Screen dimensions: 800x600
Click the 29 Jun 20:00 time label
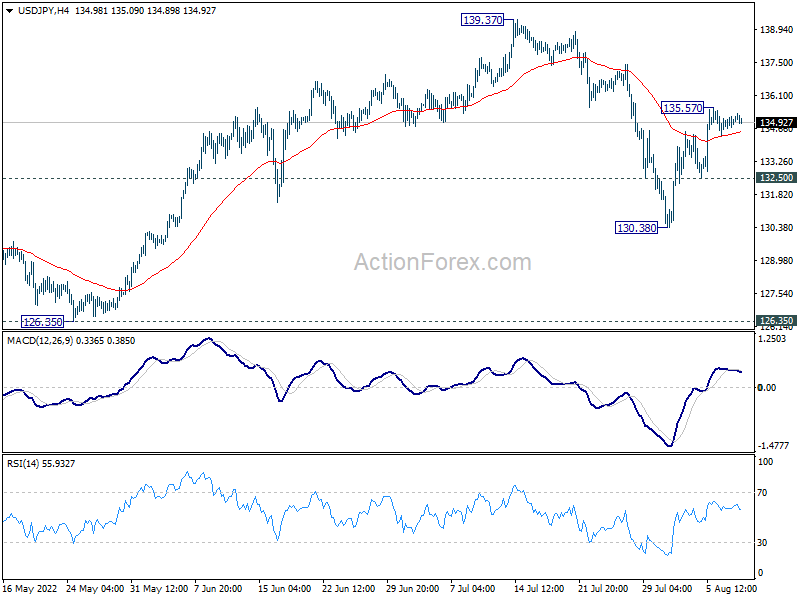413,588
